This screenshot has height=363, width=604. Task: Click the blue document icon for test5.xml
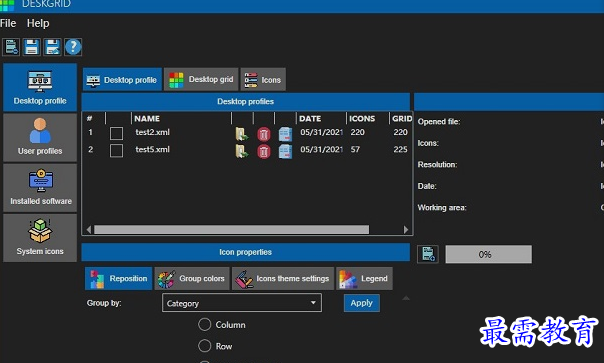click(285, 151)
